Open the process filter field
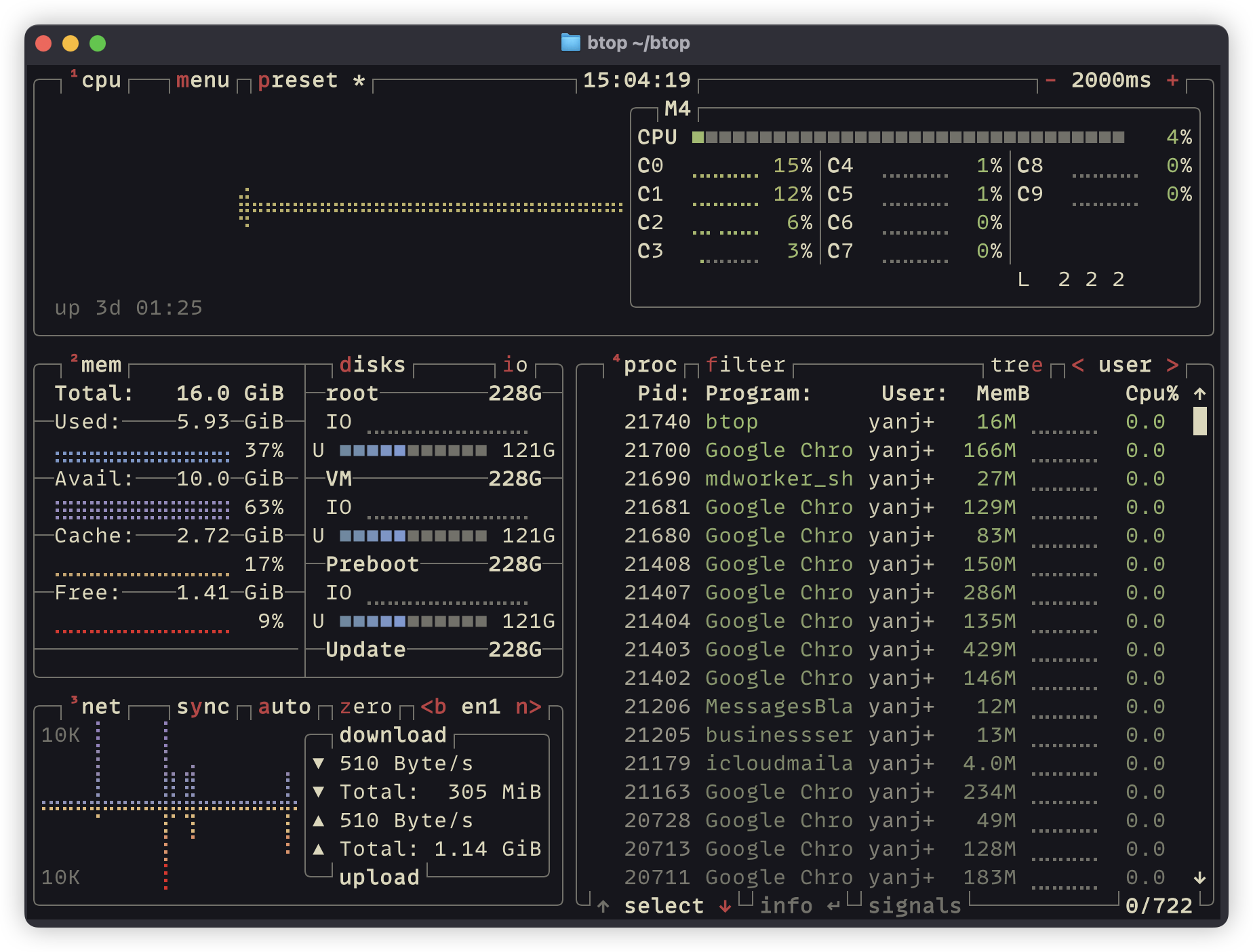Image resolution: width=1253 pixels, height=952 pixels. (745, 365)
